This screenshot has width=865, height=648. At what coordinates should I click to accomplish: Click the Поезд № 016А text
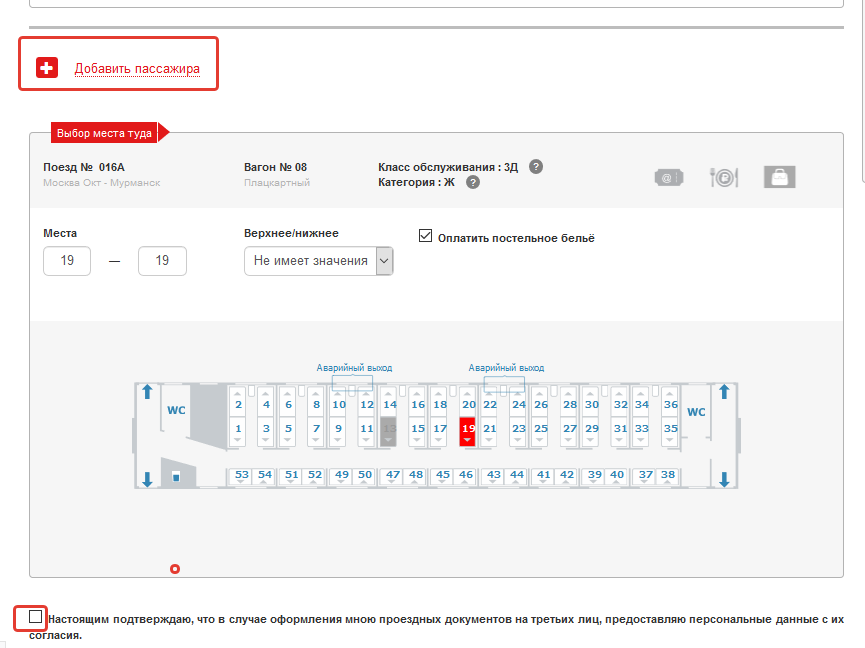(x=84, y=167)
